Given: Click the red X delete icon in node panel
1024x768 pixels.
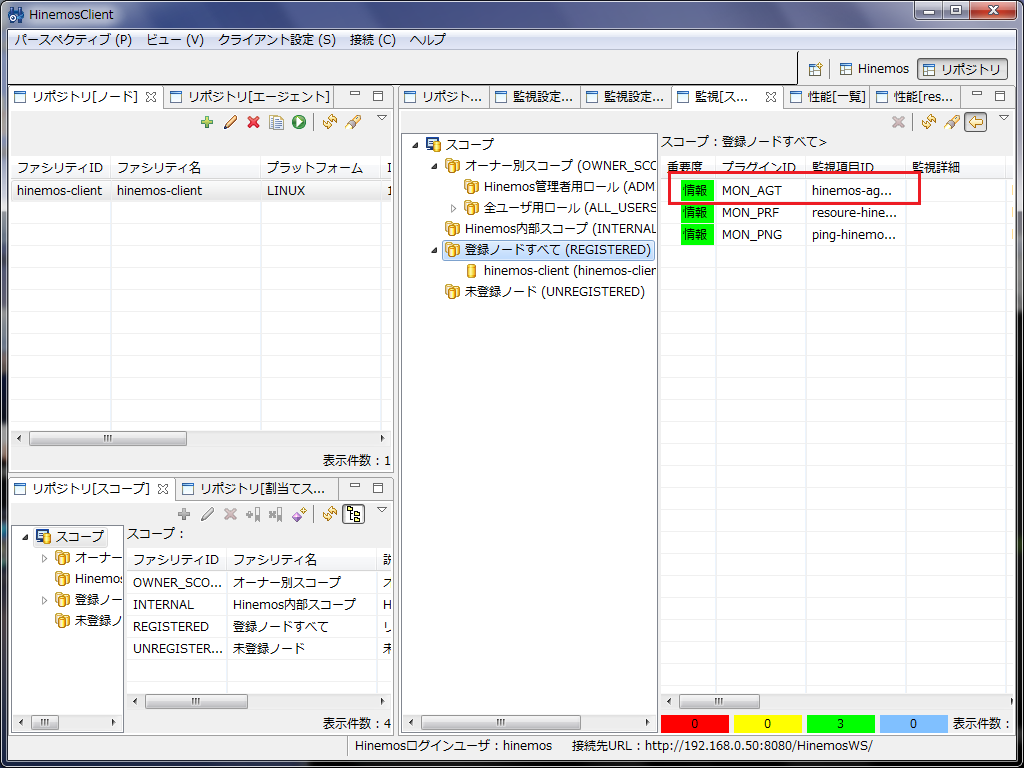Looking at the screenshot, I should (253, 122).
